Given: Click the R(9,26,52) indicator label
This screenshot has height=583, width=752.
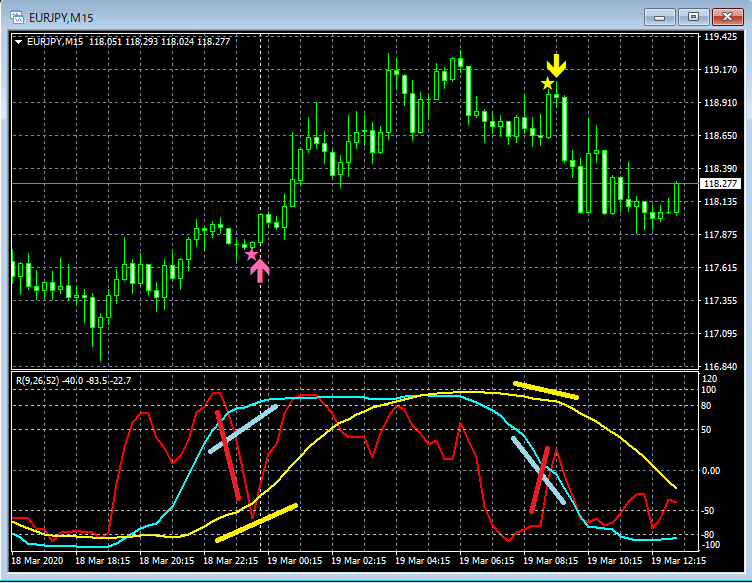Looking at the screenshot, I should [x=37, y=381].
